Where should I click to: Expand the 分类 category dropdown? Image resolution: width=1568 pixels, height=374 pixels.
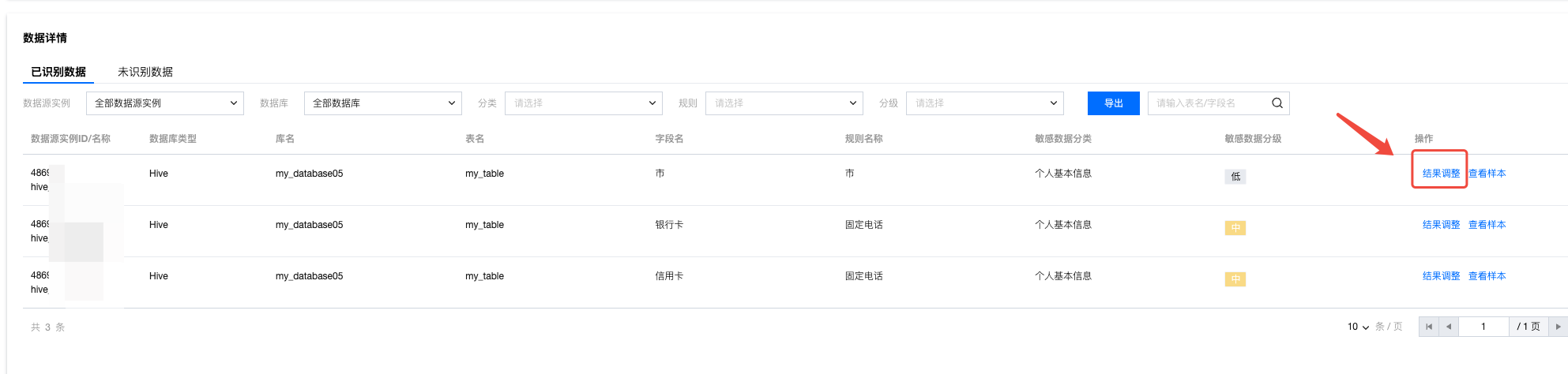583,103
